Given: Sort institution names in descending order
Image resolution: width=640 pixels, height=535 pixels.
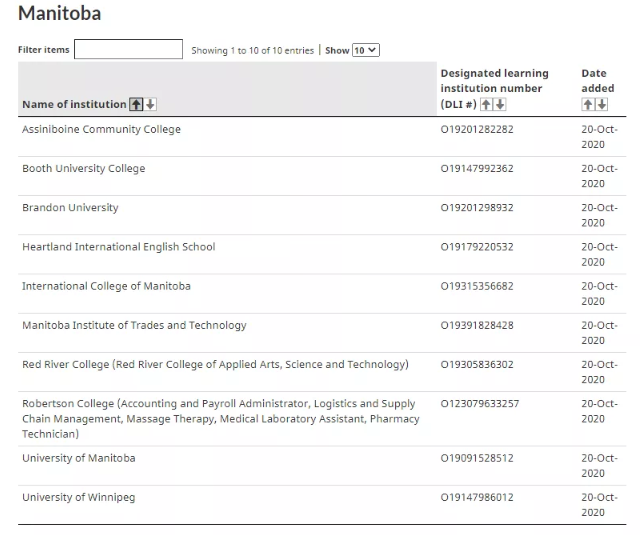Looking at the screenshot, I should [151, 104].
